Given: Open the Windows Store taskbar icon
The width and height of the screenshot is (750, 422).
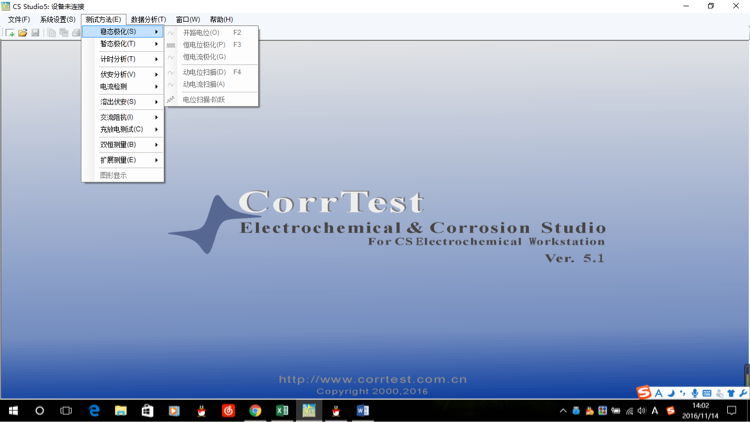Looking at the screenshot, I should (147, 411).
